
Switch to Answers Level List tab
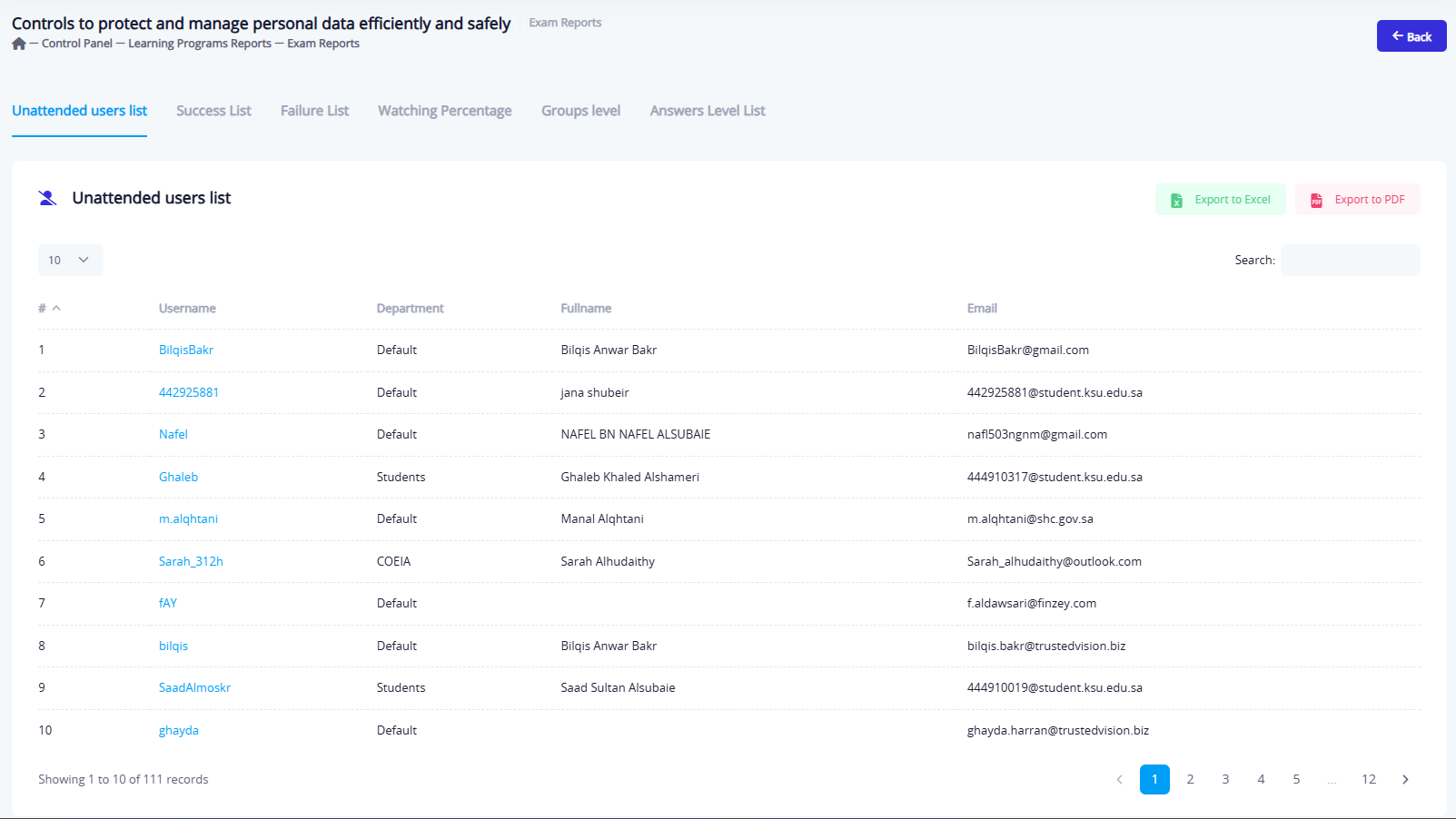(x=707, y=111)
